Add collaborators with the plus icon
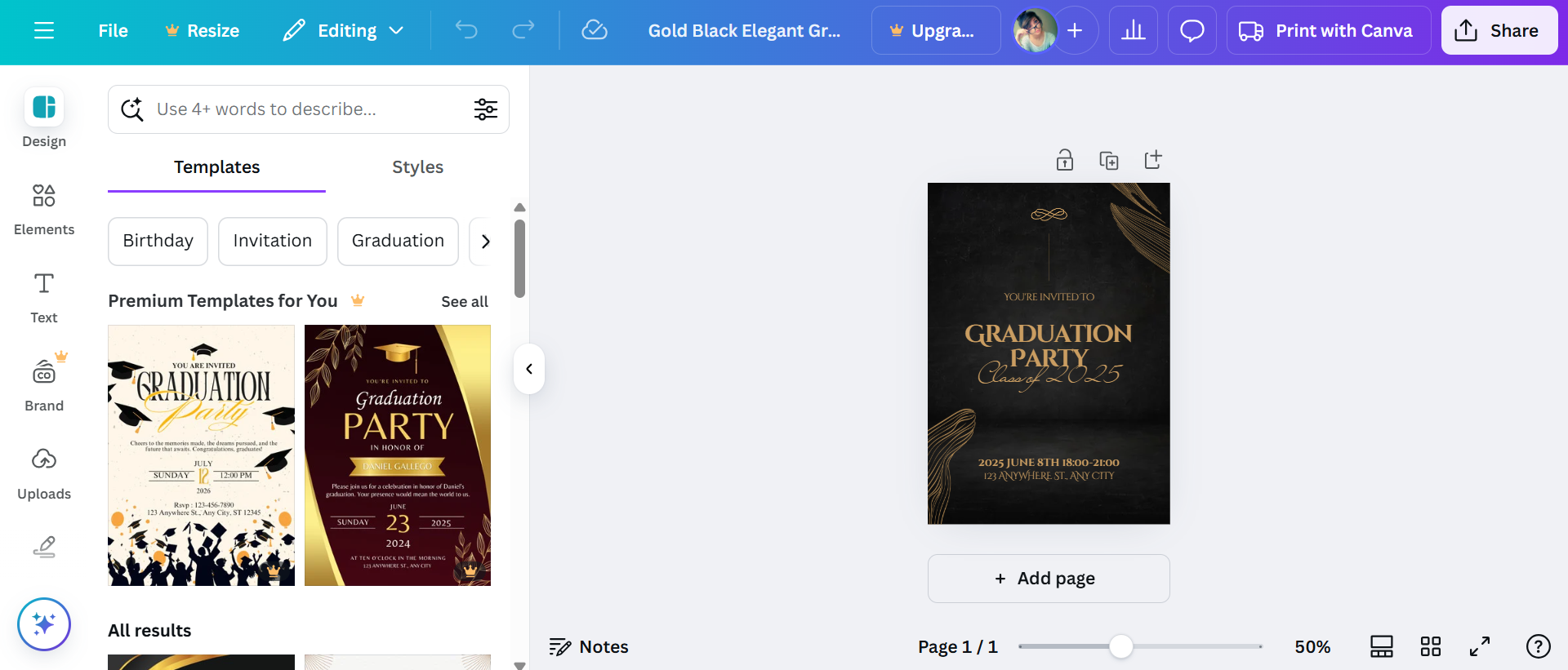This screenshot has width=1568, height=670. click(1076, 30)
